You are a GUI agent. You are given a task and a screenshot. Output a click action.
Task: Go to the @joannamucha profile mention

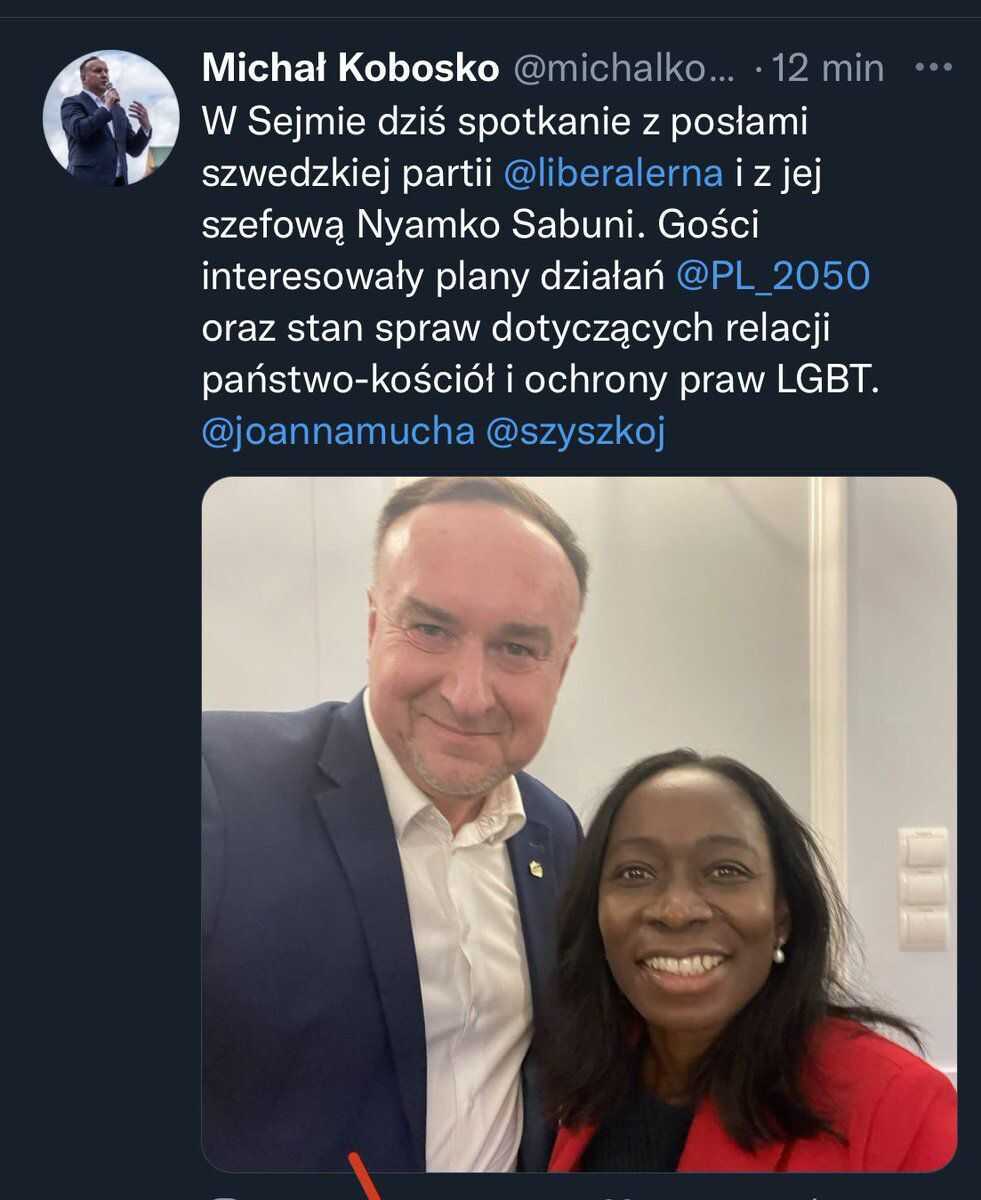tap(338, 431)
